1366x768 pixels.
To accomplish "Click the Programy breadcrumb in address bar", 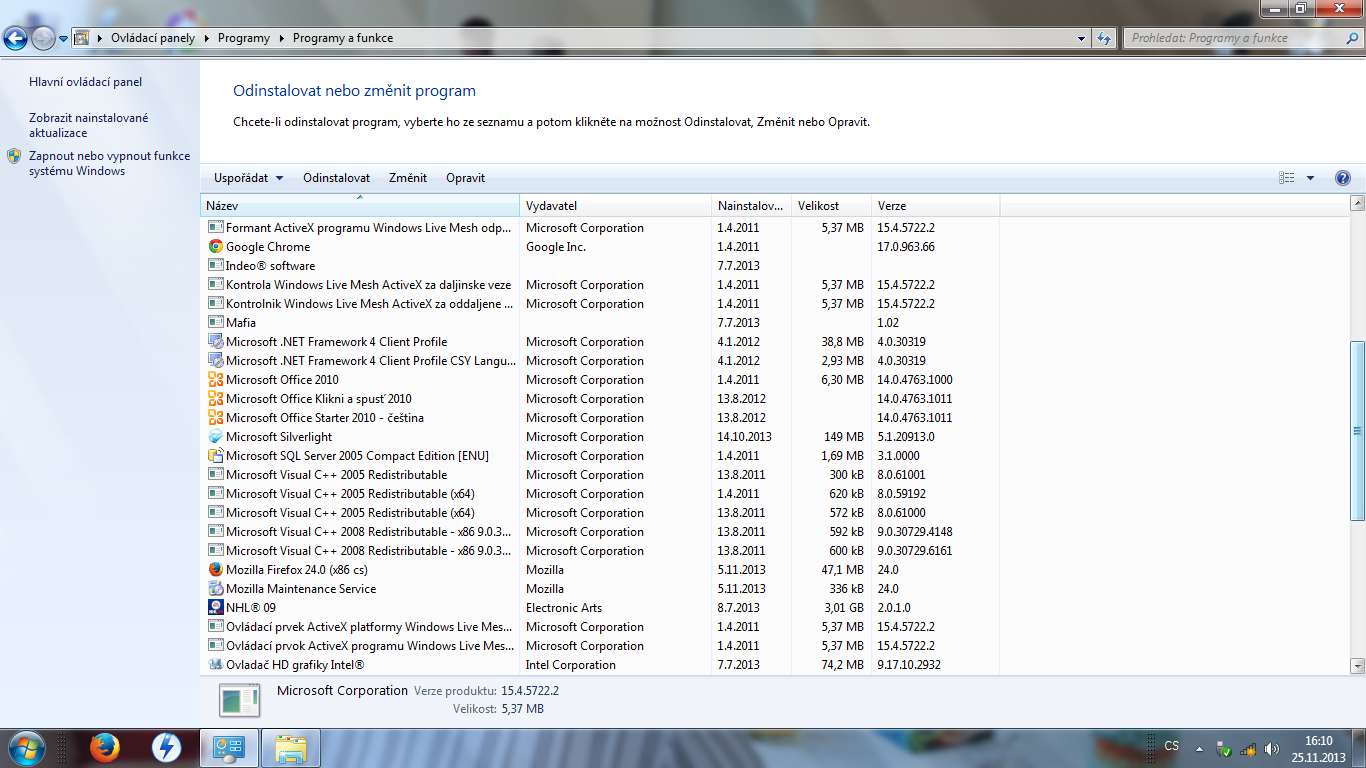I will pos(243,38).
